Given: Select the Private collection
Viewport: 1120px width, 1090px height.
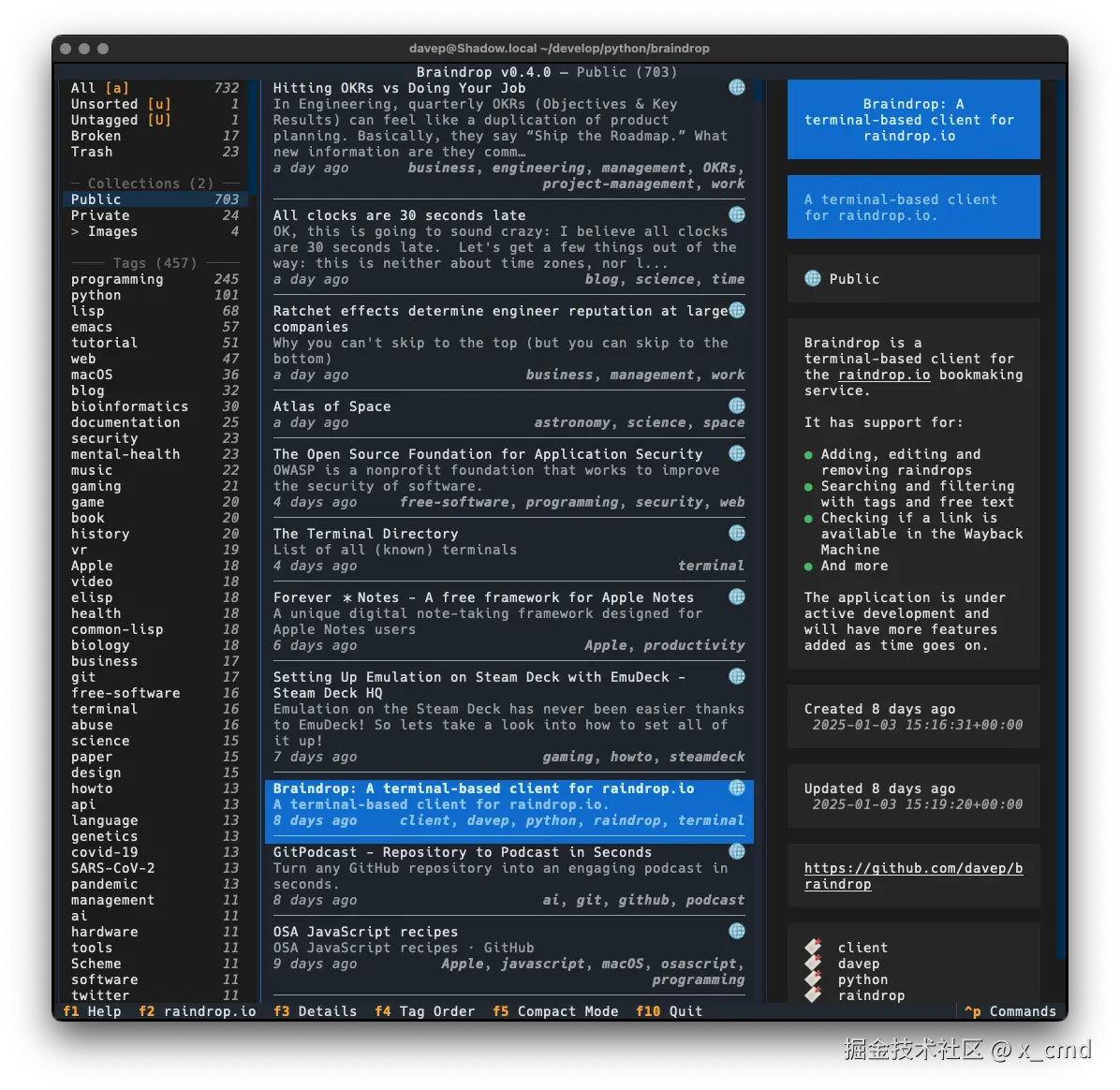Looking at the screenshot, I should 155,215.
